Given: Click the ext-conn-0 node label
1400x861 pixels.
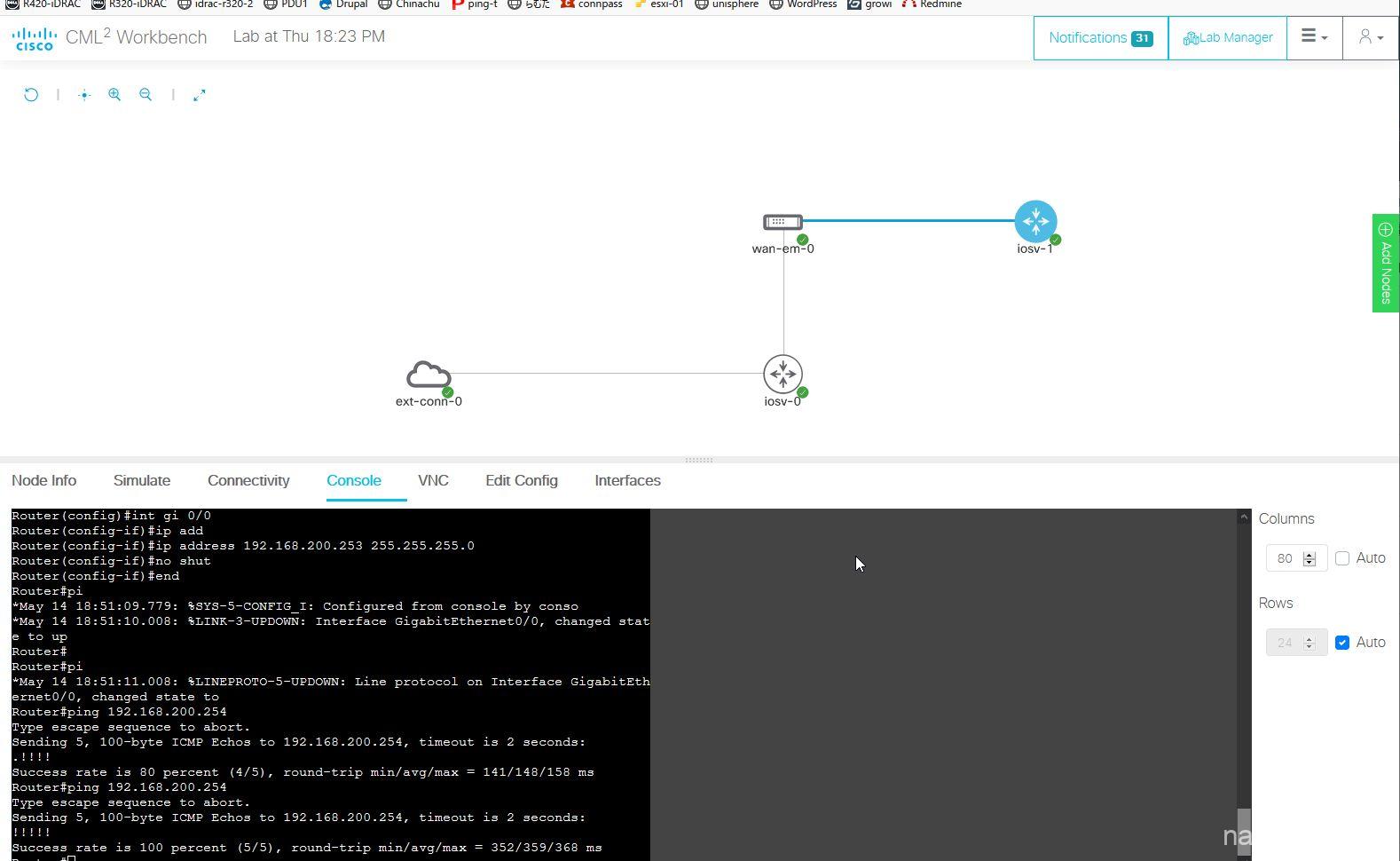Looking at the screenshot, I should (429, 401).
